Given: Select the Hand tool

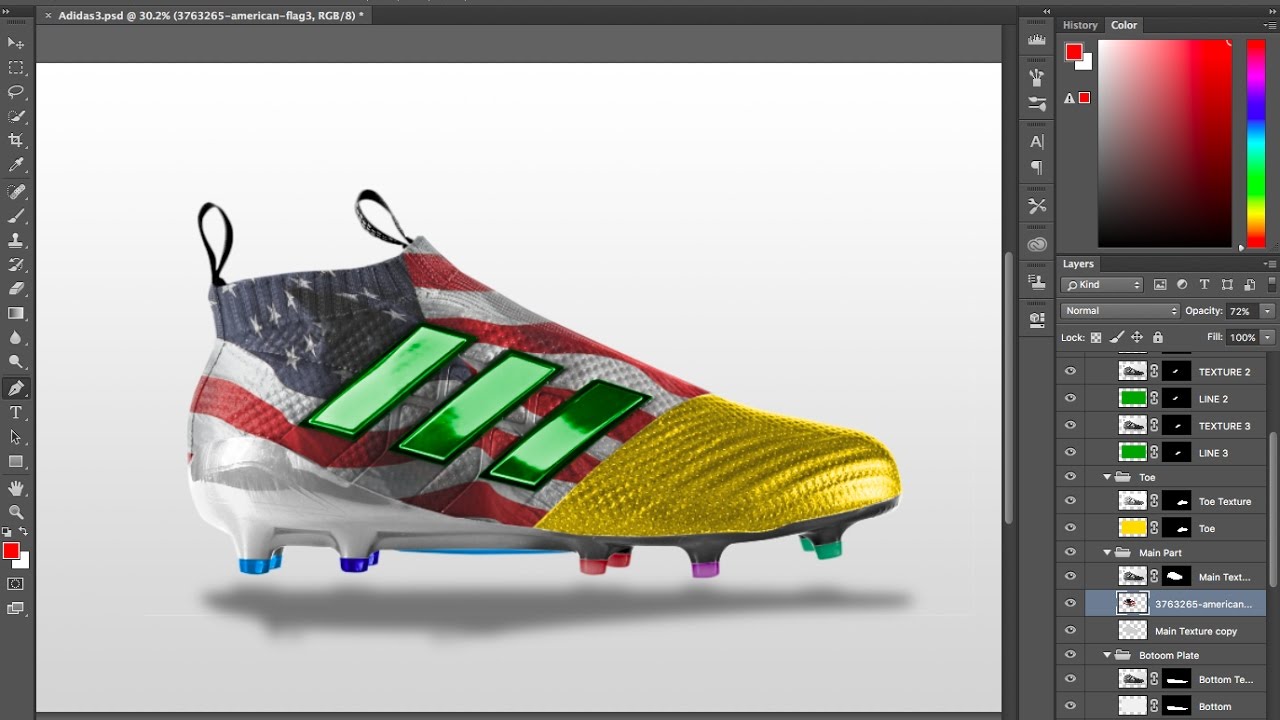Looking at the screenshot, I should coord(16,488).
